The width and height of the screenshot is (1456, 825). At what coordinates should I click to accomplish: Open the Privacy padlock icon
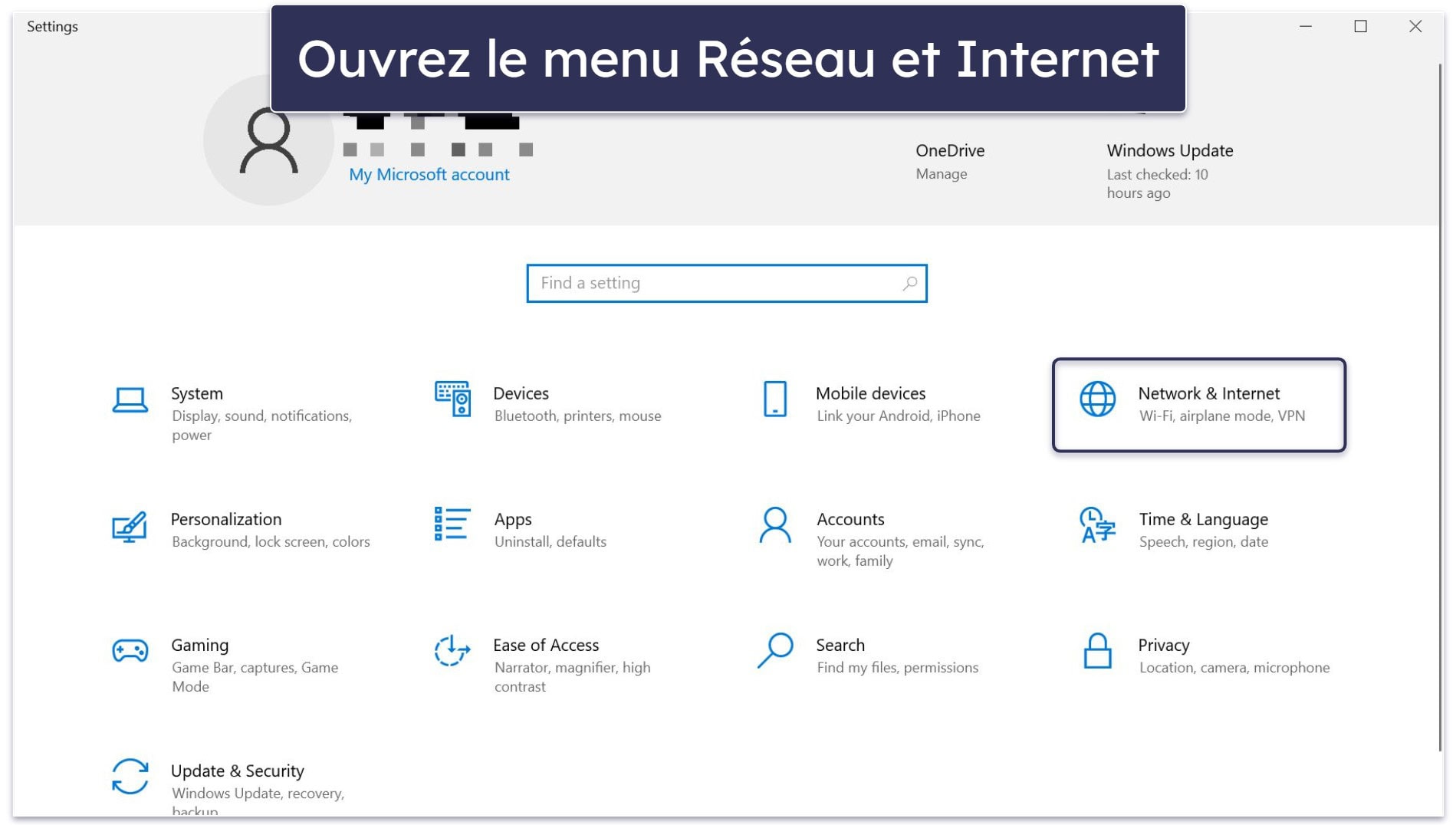[x=1097, y=651]
